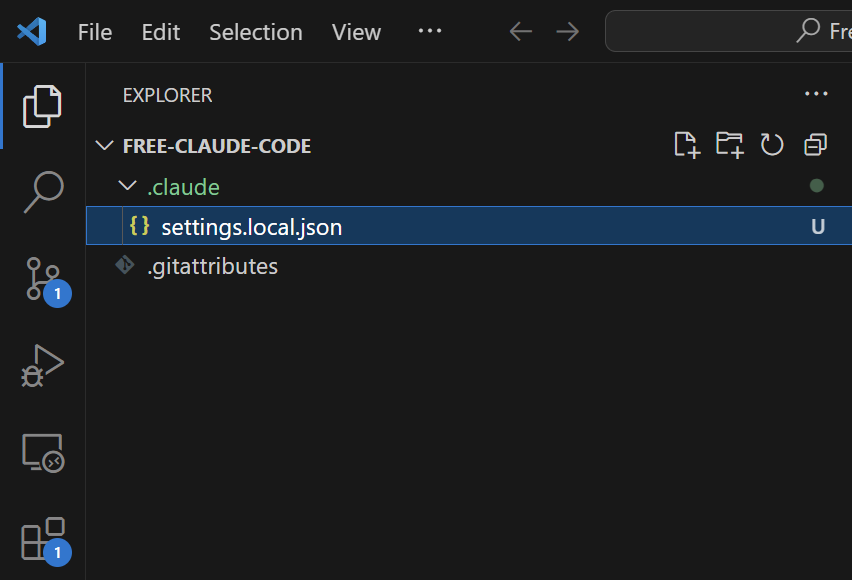Open Source Control showing 1 pending change
Screen dimensions: 852x580
(42, 280)
